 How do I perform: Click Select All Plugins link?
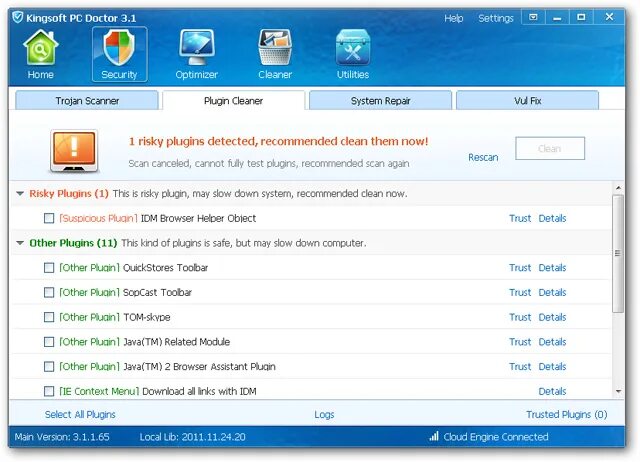(80, 415)
